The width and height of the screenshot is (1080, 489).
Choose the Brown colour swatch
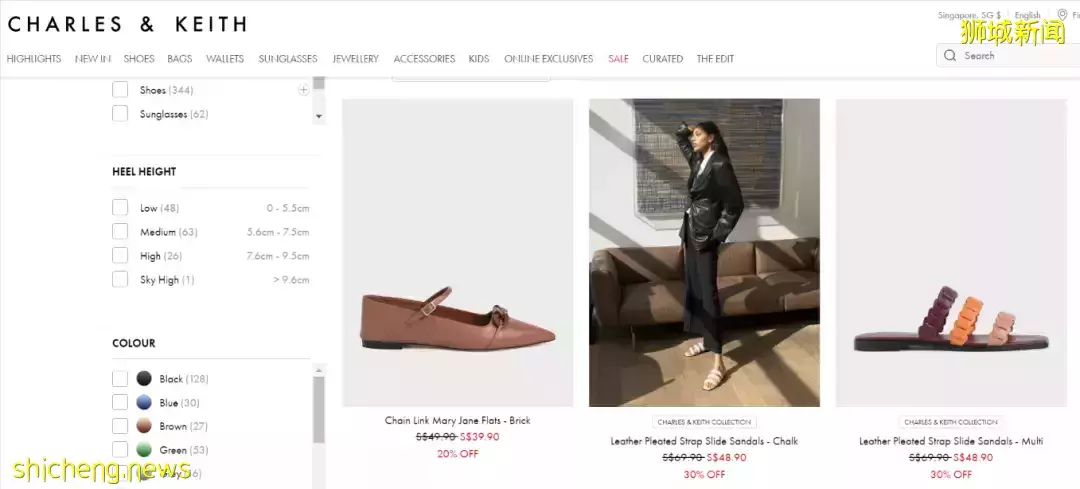tap(144, 427)
